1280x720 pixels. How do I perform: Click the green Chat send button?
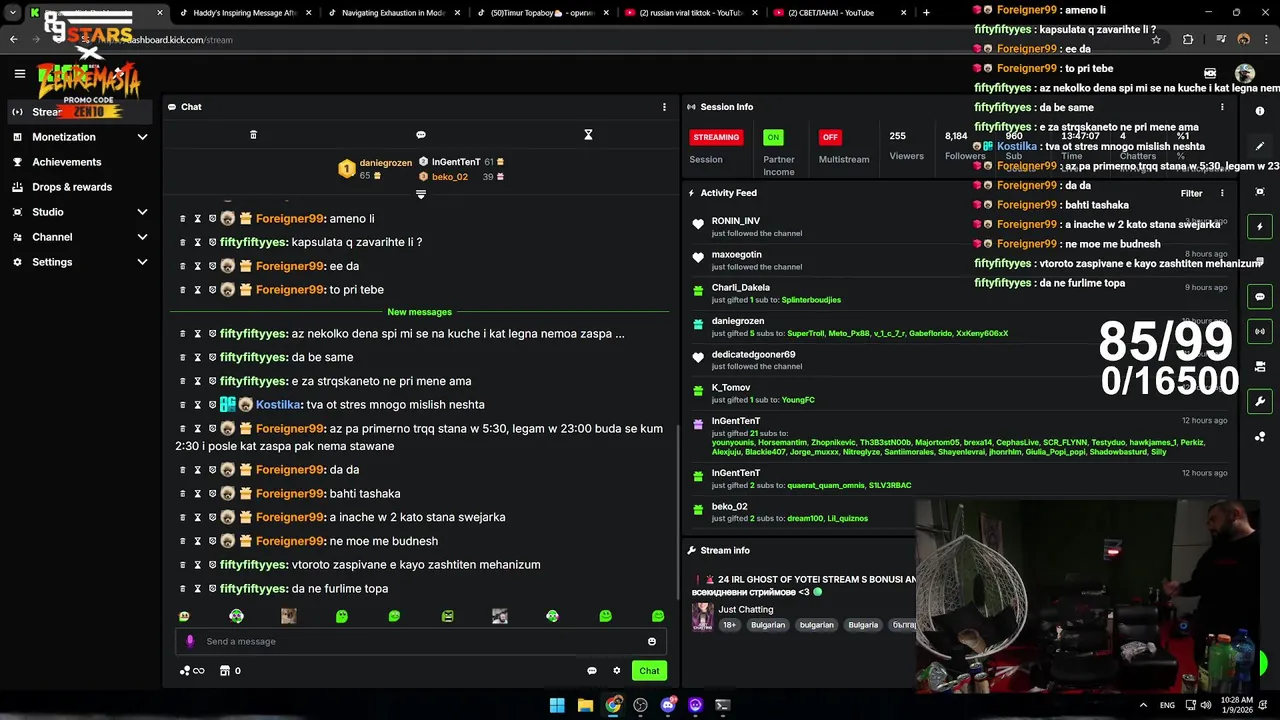click(x=649, y=671)
